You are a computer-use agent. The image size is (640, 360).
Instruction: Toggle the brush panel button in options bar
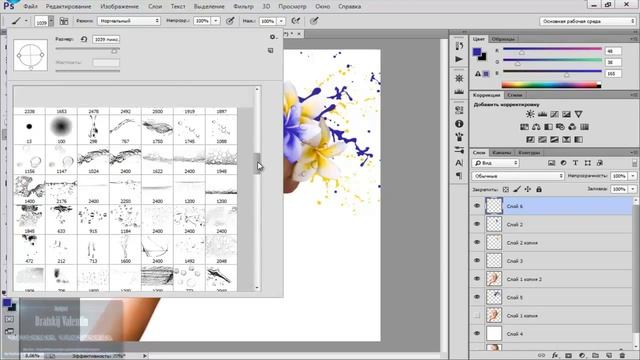[x=64, y=21]
